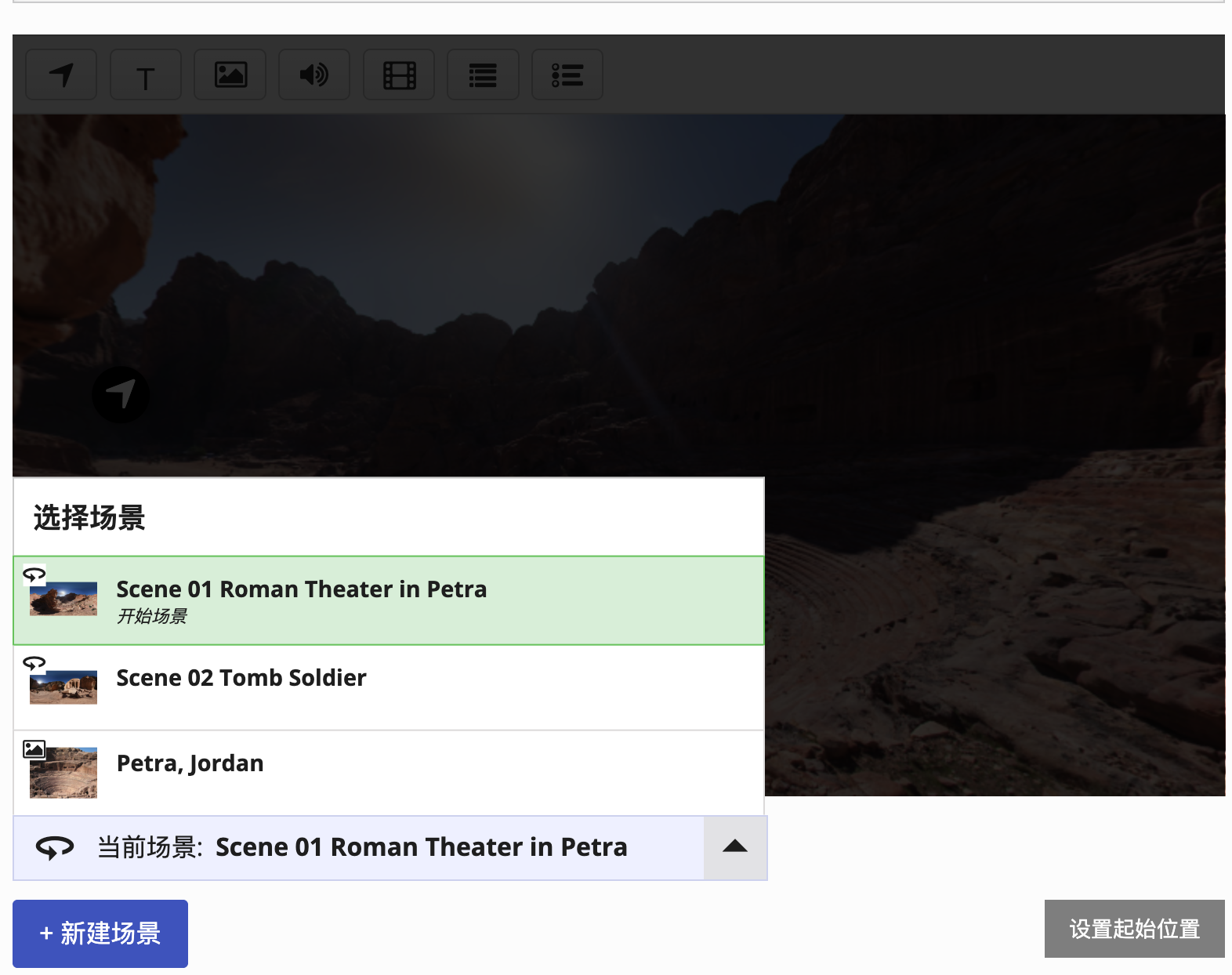Click the 360 icon in current scene bar
This screenshot has height=975, width=1232.
(55, 847)
